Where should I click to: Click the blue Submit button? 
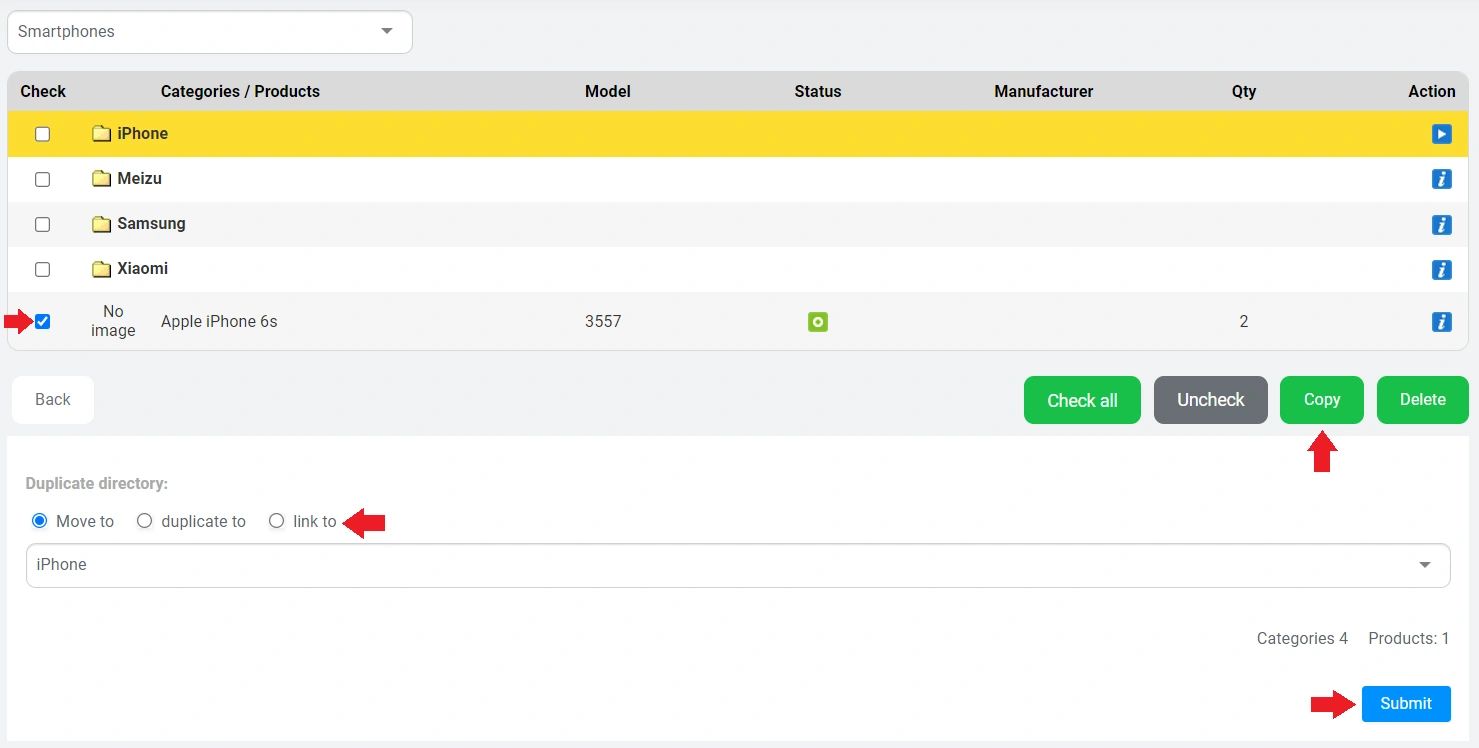pyautogui.click(x=1405, y=703)
